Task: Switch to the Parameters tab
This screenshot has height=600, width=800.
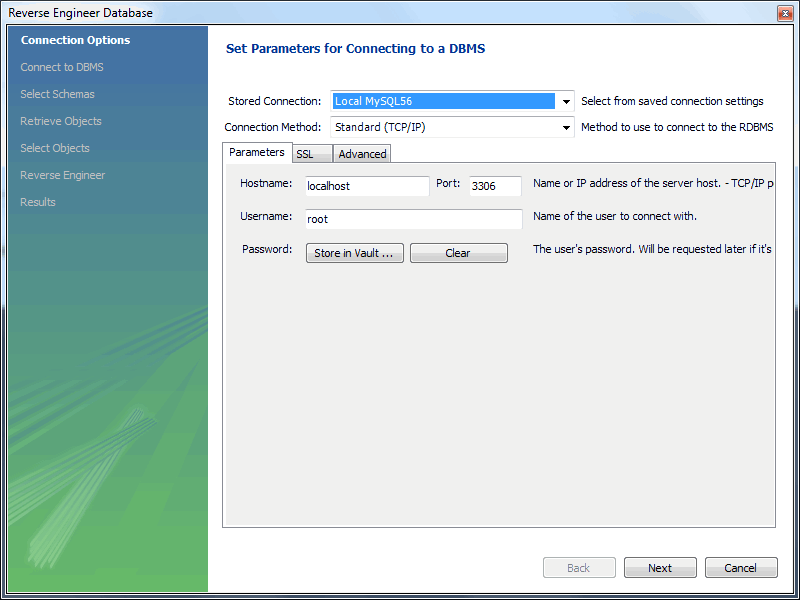Action: tap(256, 153)
